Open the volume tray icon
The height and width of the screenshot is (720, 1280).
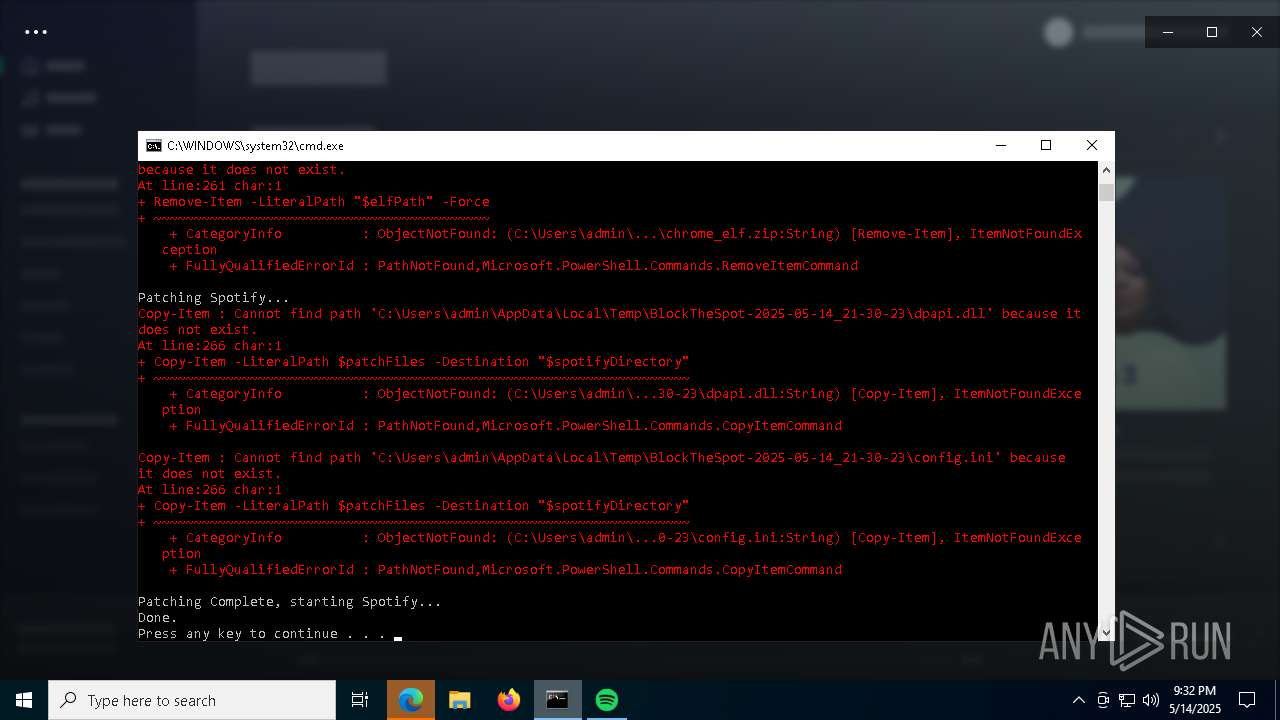click(1151, 700)
